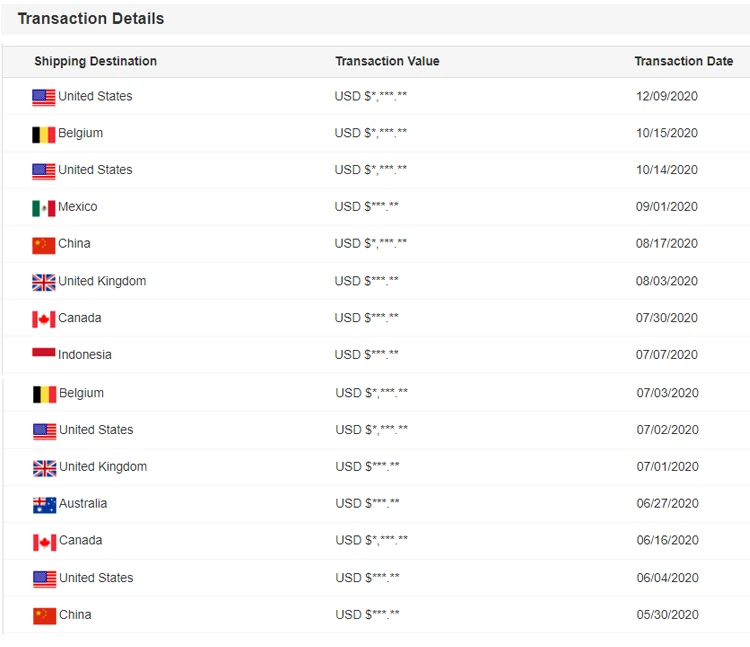Screen dimensions: 750x647
Task: Click the Indonesia flag icon
Action: coord(43,353)
